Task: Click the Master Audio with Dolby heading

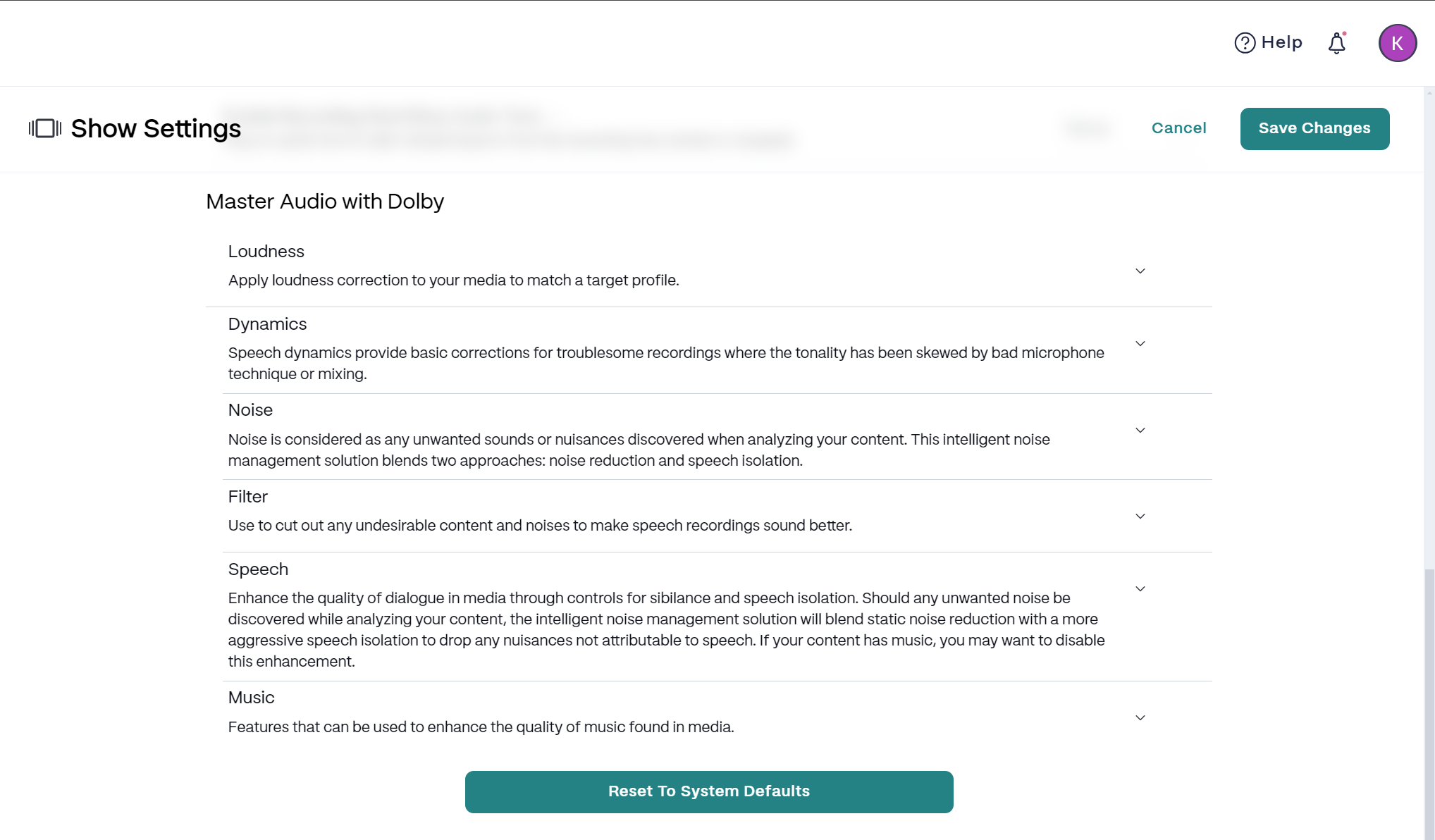Action: click(x=325, y=202)
